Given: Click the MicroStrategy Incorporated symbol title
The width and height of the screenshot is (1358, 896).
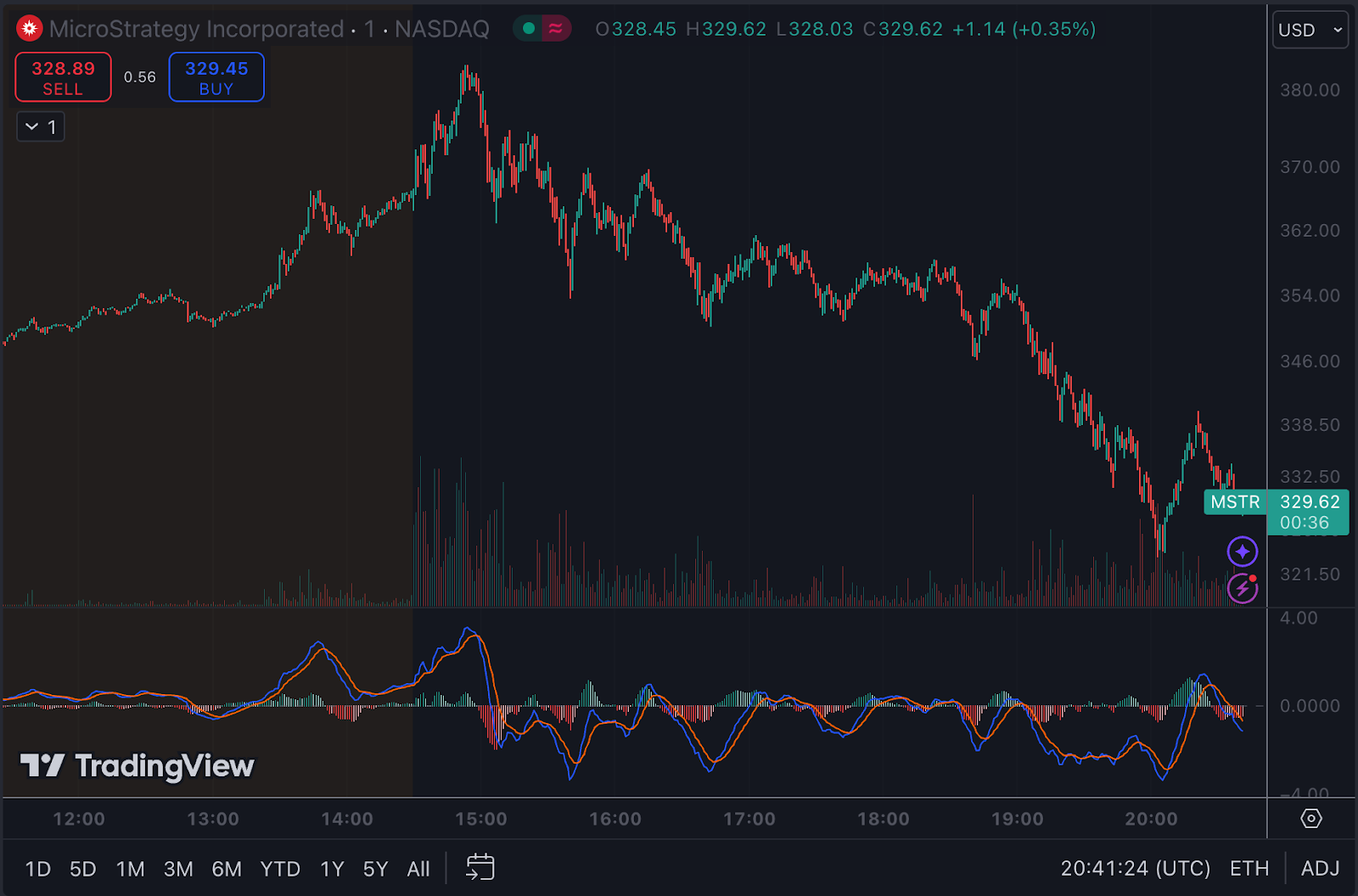Looking at the screenshot, I should 196,29.
